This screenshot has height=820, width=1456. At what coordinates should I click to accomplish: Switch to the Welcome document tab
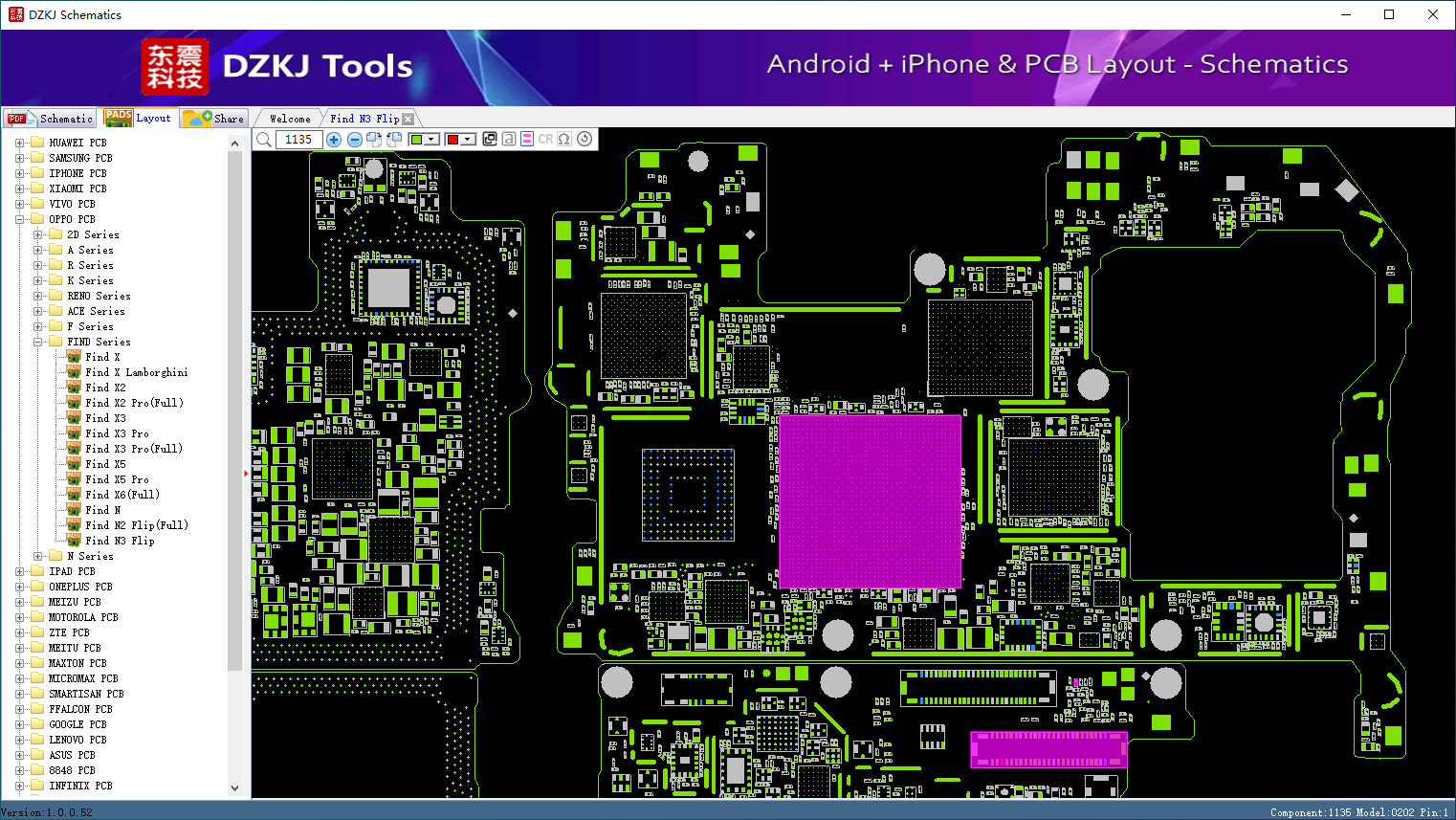pos(290,119)
